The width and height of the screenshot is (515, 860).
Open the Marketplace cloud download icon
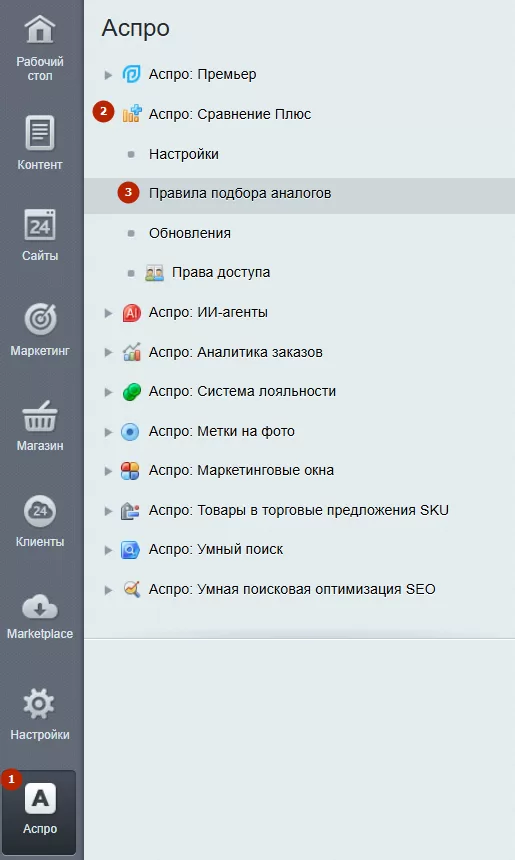click(x=39, y=607)
